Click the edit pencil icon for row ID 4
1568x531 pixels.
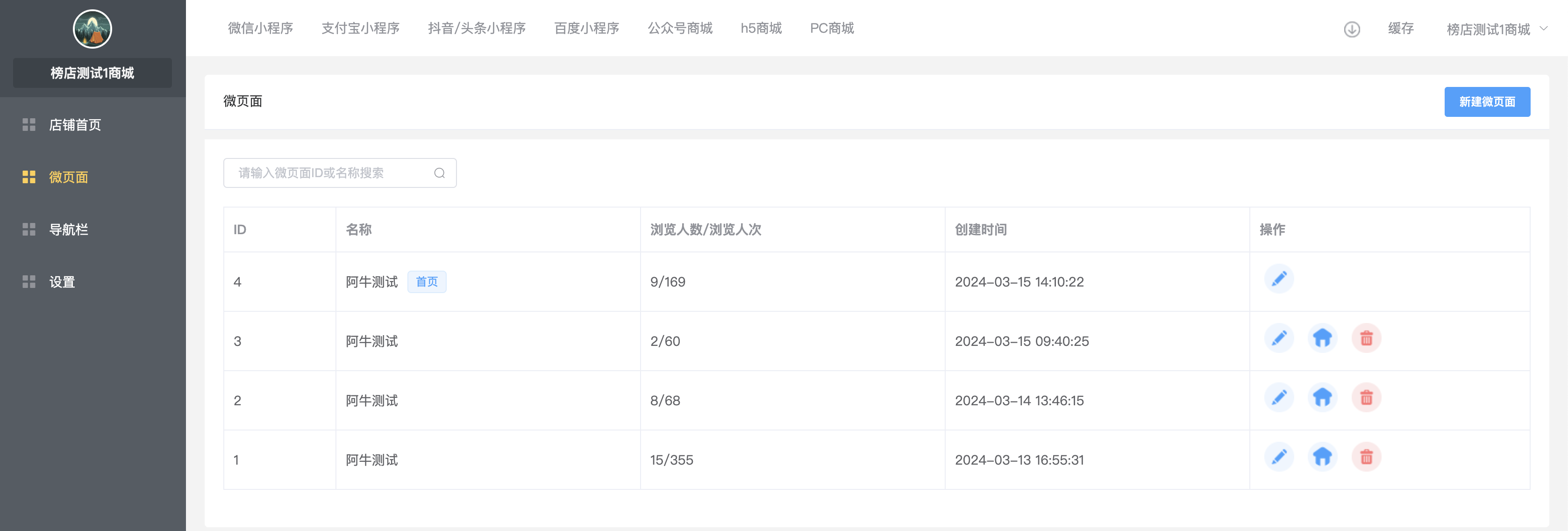click(1279, 279)
